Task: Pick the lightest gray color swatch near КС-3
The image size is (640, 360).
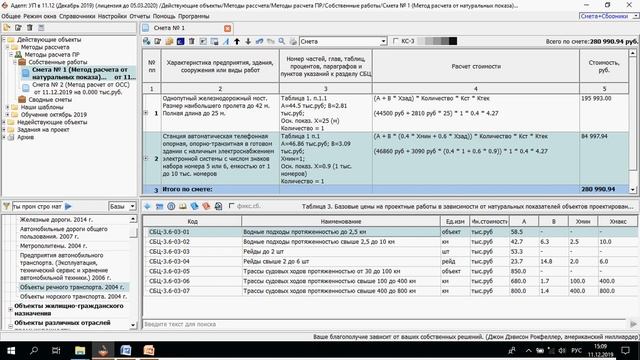Action: coord(422,41)
